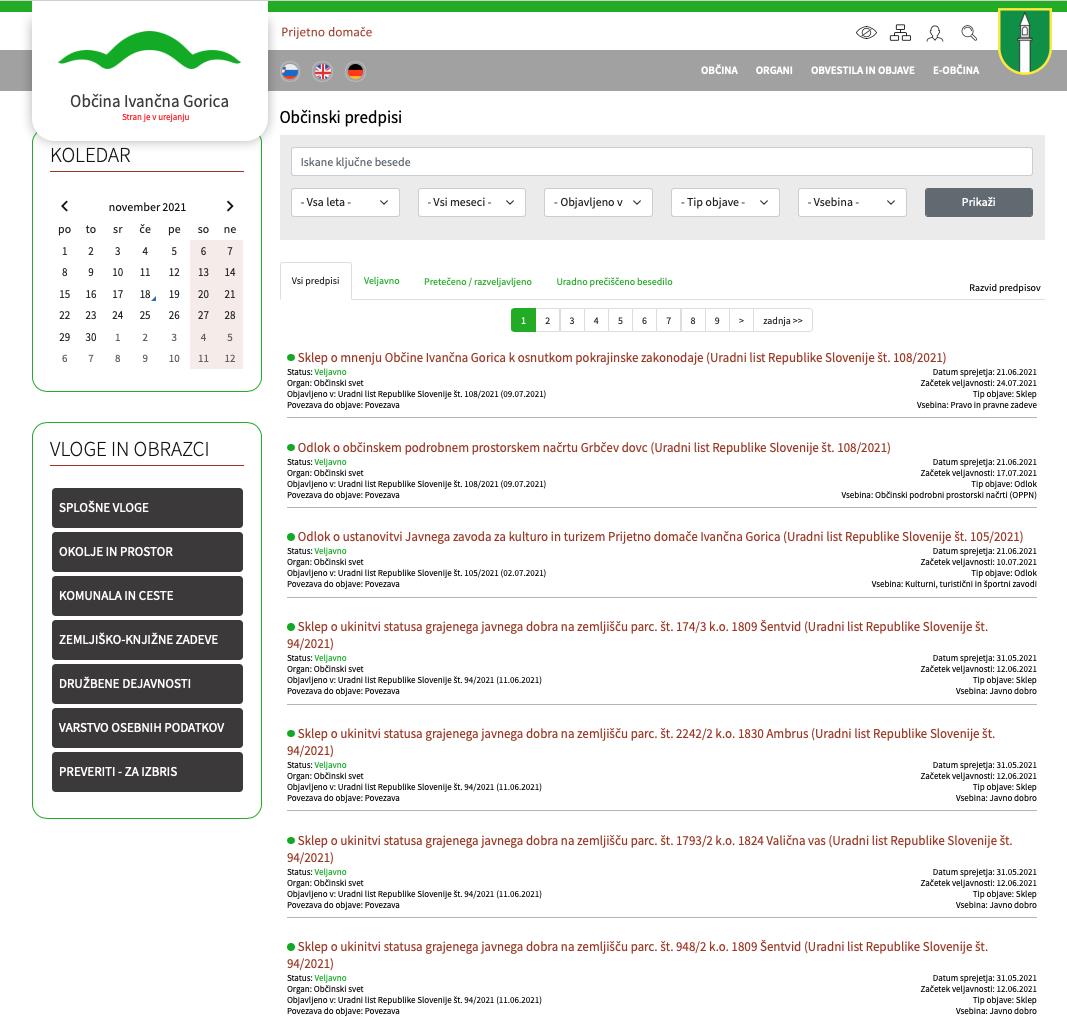Go to previous month in calendar
1067x1017 pixels.
[65, 206]
